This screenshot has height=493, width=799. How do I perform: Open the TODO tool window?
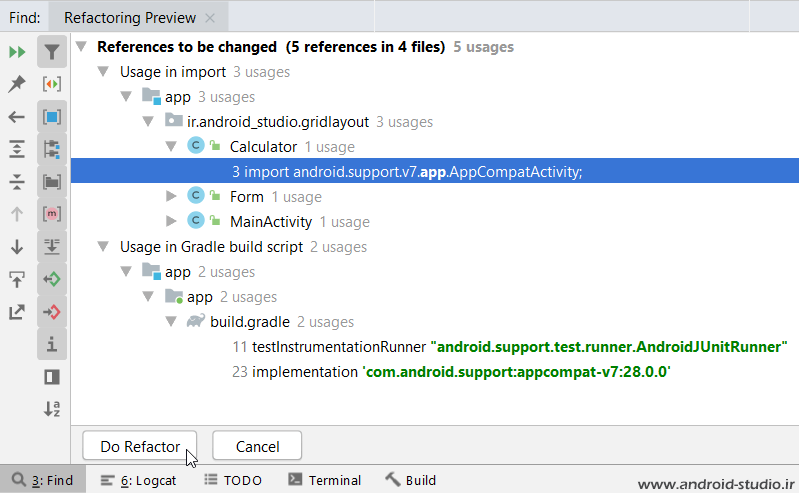tap(233, 480)
